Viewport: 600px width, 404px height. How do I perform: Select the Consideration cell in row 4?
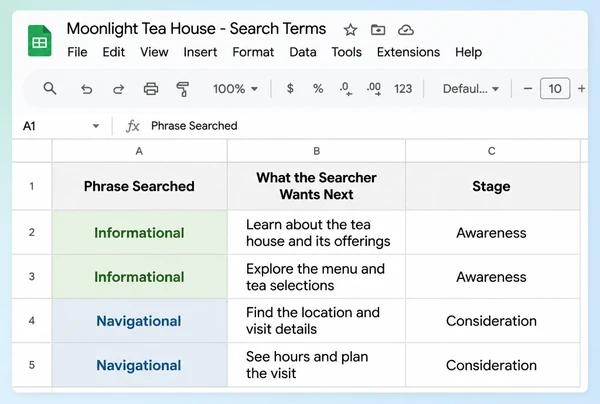pos(492,321)
